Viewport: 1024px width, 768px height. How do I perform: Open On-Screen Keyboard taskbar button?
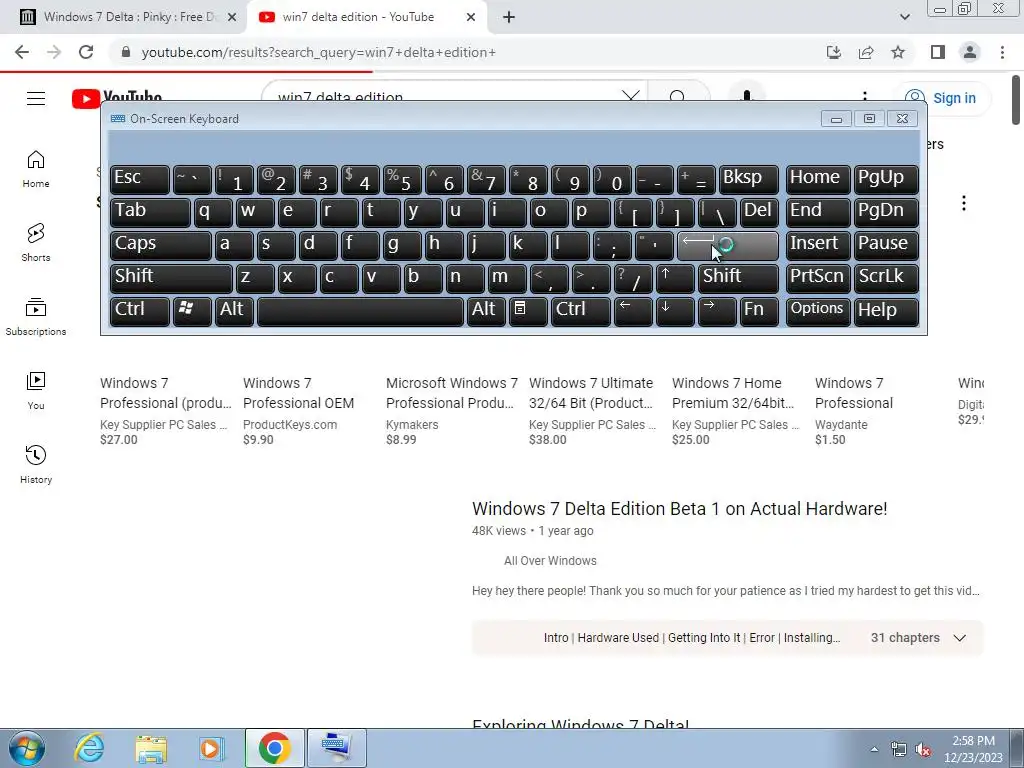(336, 748)
